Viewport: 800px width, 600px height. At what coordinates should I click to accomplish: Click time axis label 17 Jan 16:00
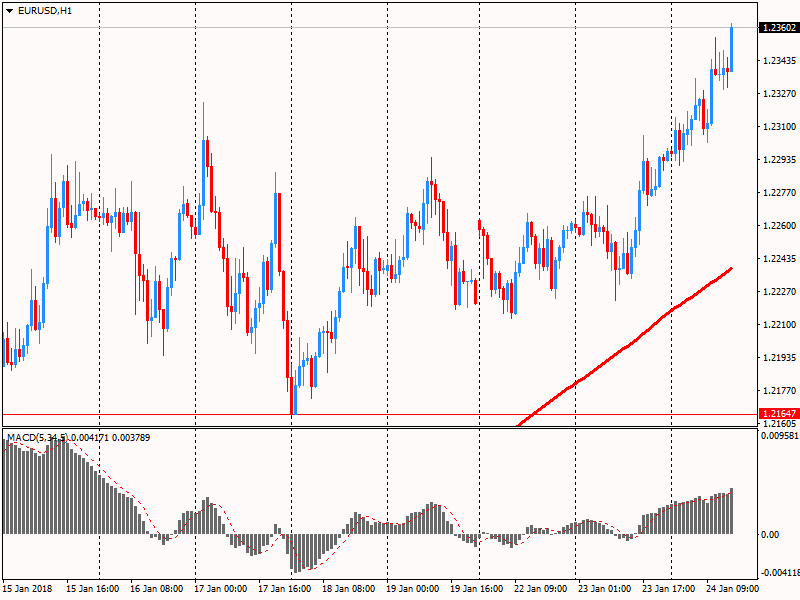pos(285,589)
